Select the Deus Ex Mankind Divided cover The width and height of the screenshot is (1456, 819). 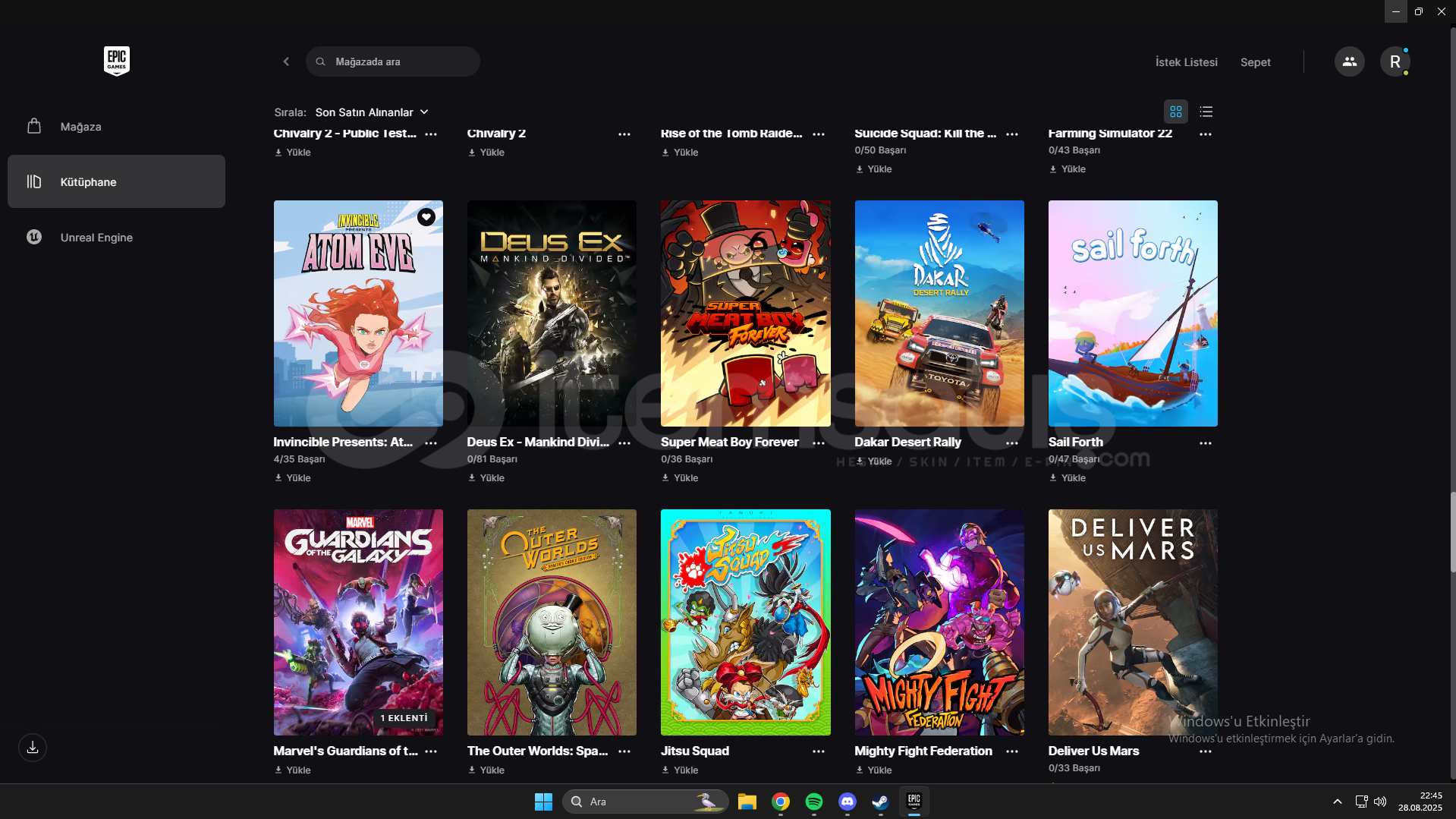552,313
